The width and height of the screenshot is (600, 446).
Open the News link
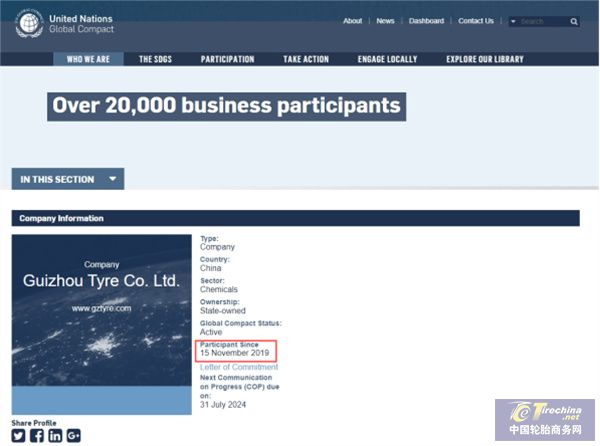tap(385, 21)
